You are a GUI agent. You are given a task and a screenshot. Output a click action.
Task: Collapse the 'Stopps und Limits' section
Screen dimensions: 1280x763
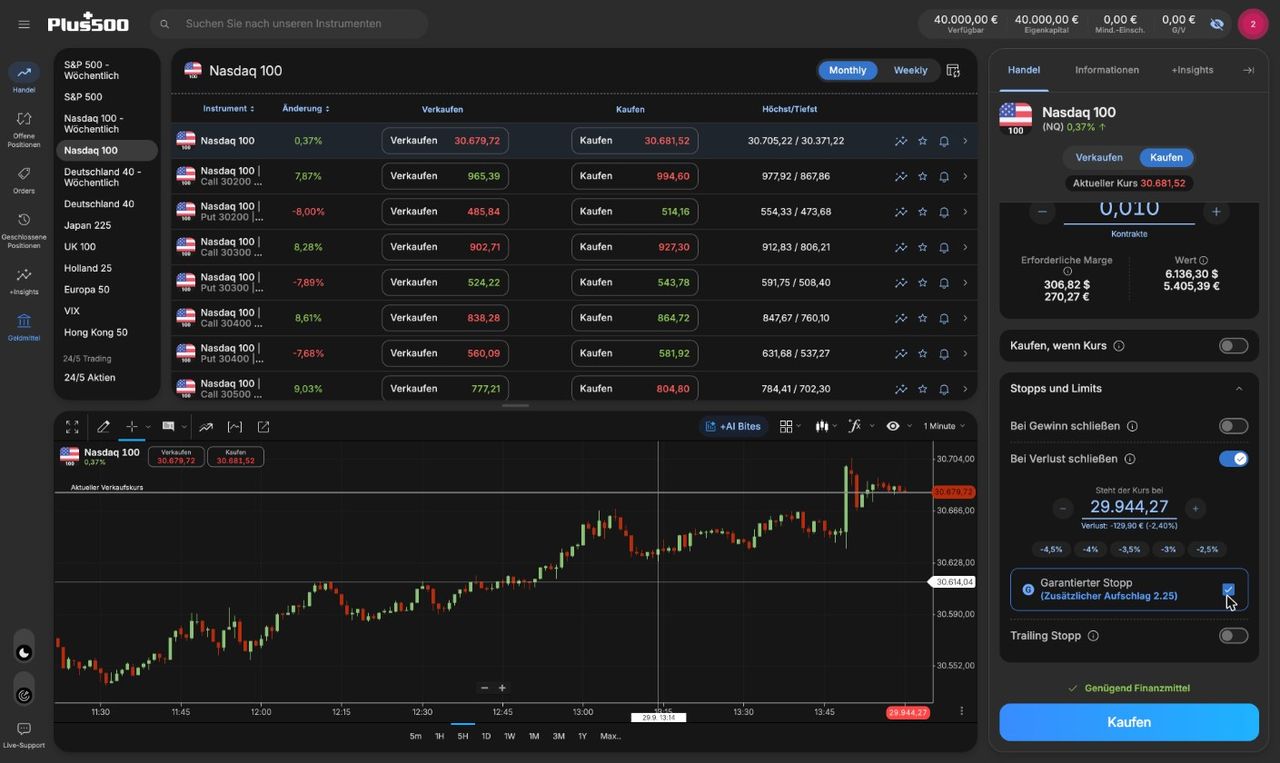point(1239,389)
